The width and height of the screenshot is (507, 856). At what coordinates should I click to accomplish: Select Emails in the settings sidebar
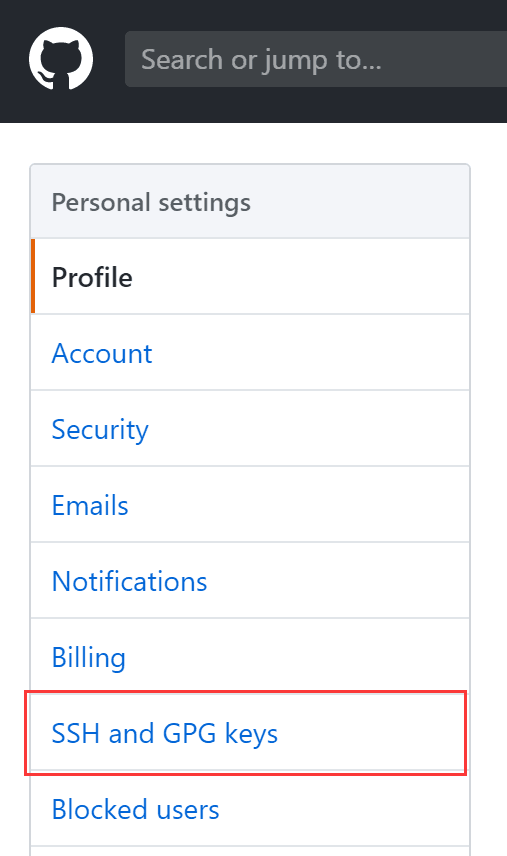pyautogui.click(x=250, y=504)
